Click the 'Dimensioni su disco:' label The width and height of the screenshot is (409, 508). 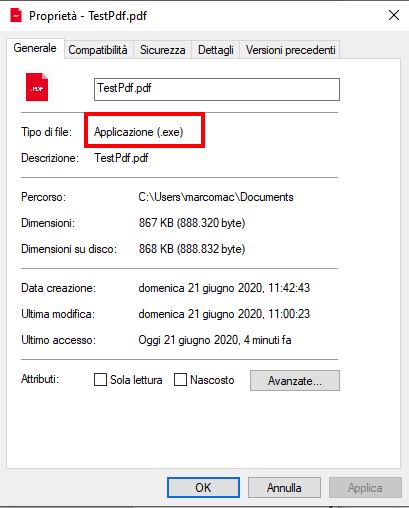click(x=69, y=249)
